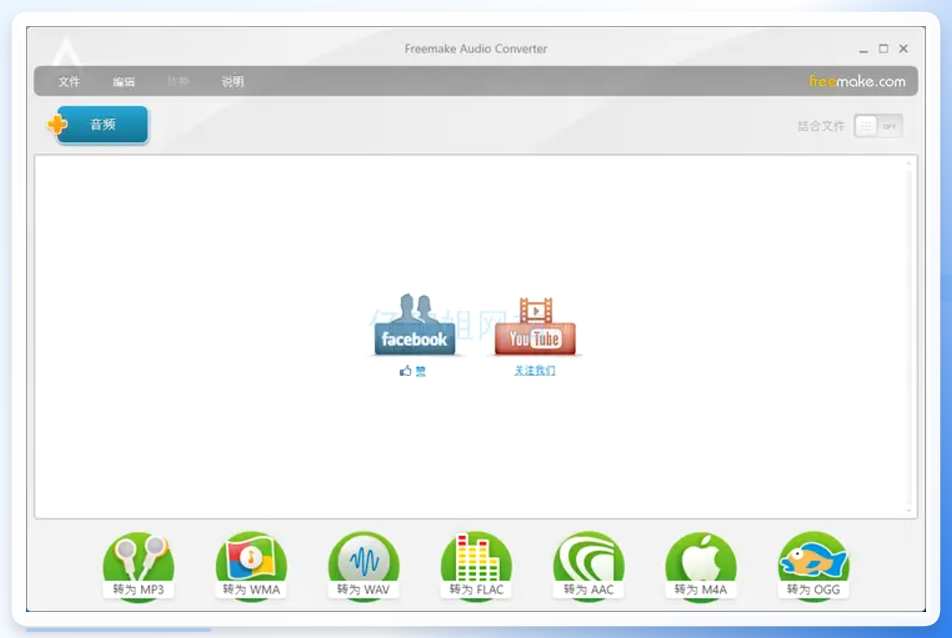Screen dimensions: 952x638
Task: Select the Convert to AAC icon
Action: (x=588, y=566)
